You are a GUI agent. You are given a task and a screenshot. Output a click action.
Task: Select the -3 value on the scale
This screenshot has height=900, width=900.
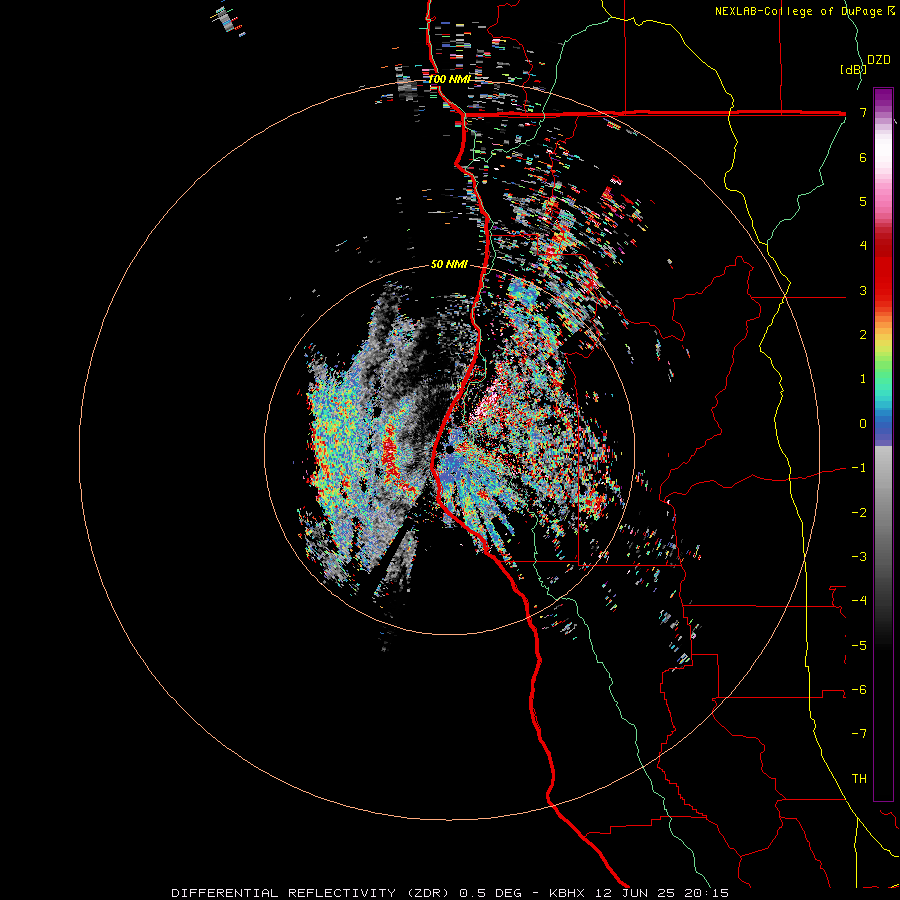tap(859, 557)
